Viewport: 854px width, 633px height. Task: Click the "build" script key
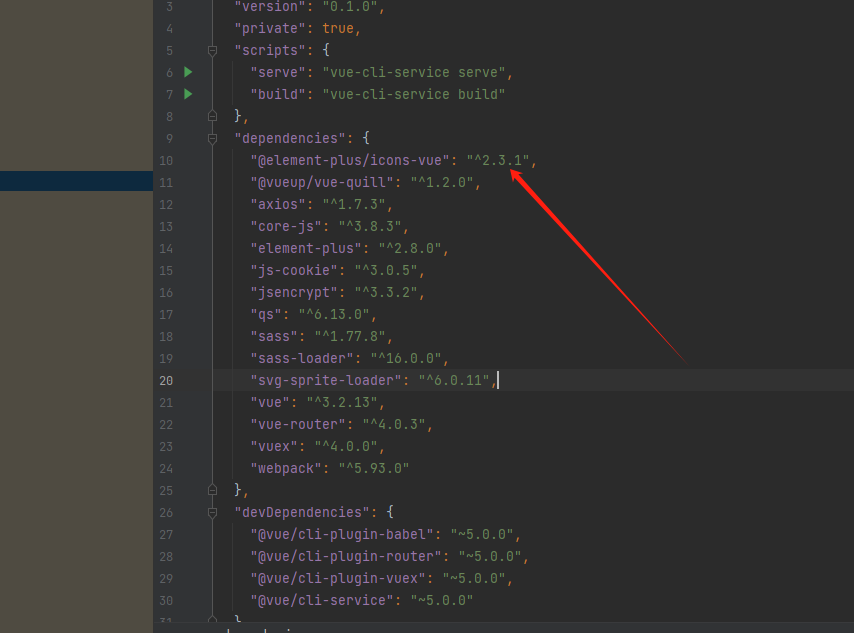278,94
